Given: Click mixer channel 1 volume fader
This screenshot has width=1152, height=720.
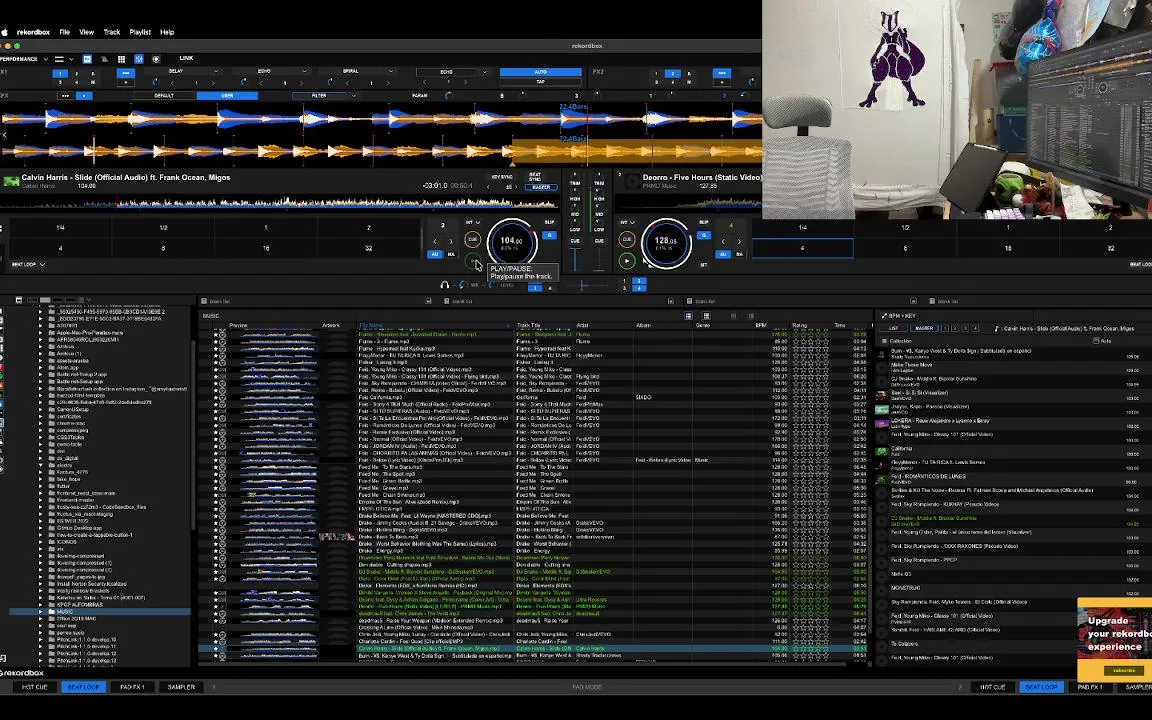Looking at the screenshot, I should pos(575,259).
